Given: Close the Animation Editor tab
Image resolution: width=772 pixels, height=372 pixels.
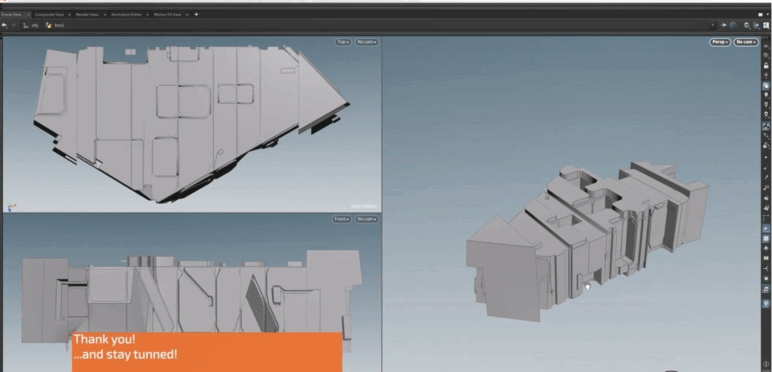Looking at the screenshot, I should point(147,14).
